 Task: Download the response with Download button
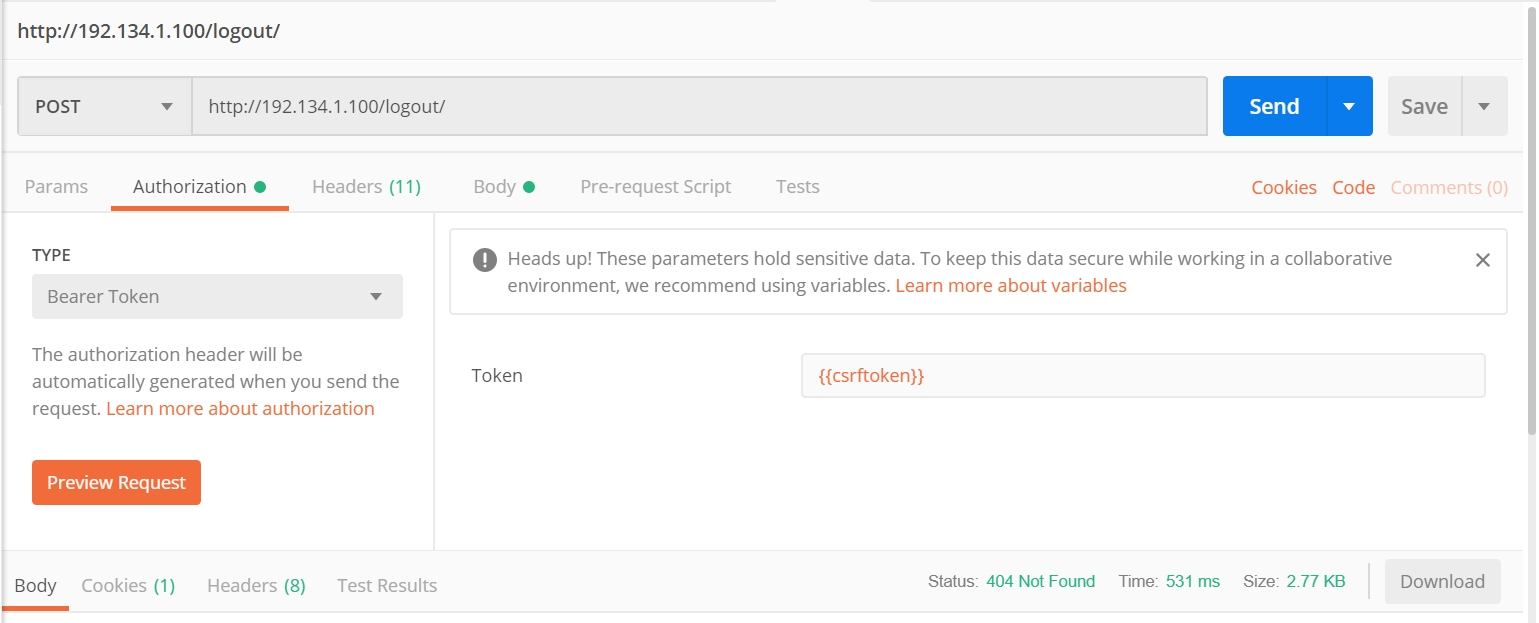(x=1442, y=582)
